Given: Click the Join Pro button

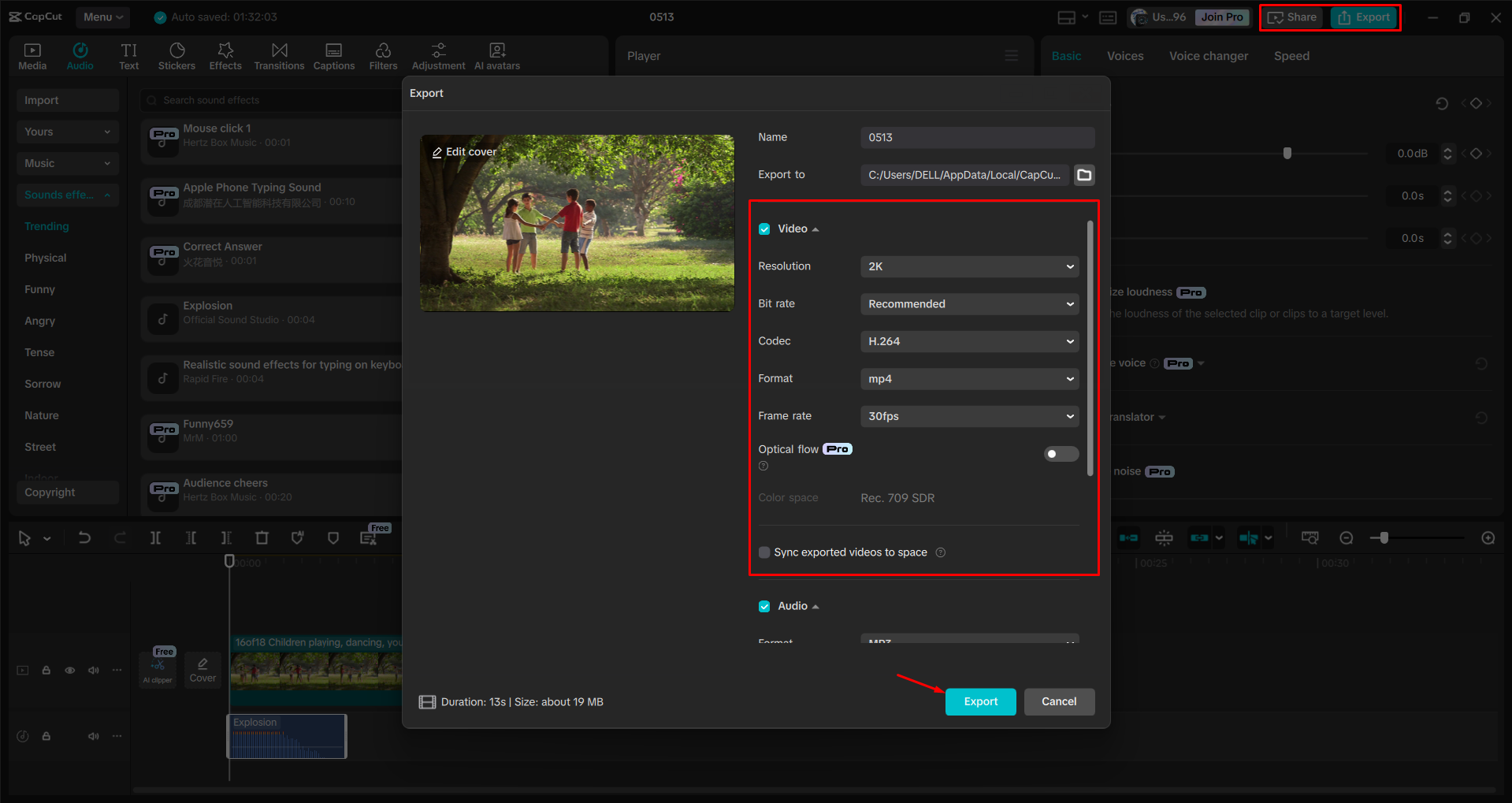Looking at the screenshot, I should (x=1221, y=17).
